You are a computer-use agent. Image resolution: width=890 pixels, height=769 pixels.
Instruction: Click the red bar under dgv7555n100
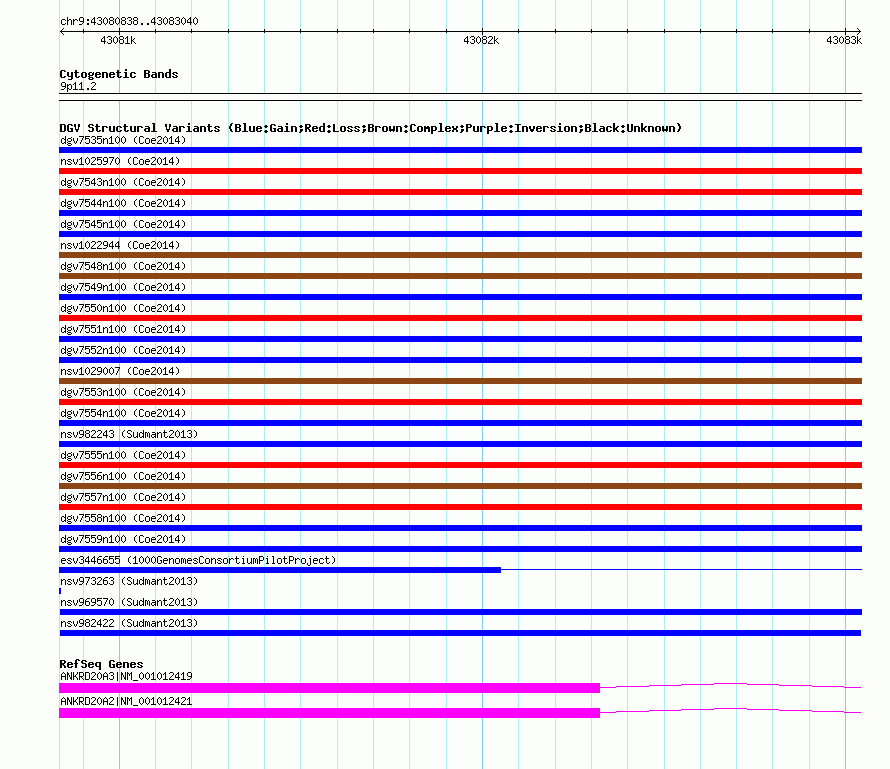(460, 465)
